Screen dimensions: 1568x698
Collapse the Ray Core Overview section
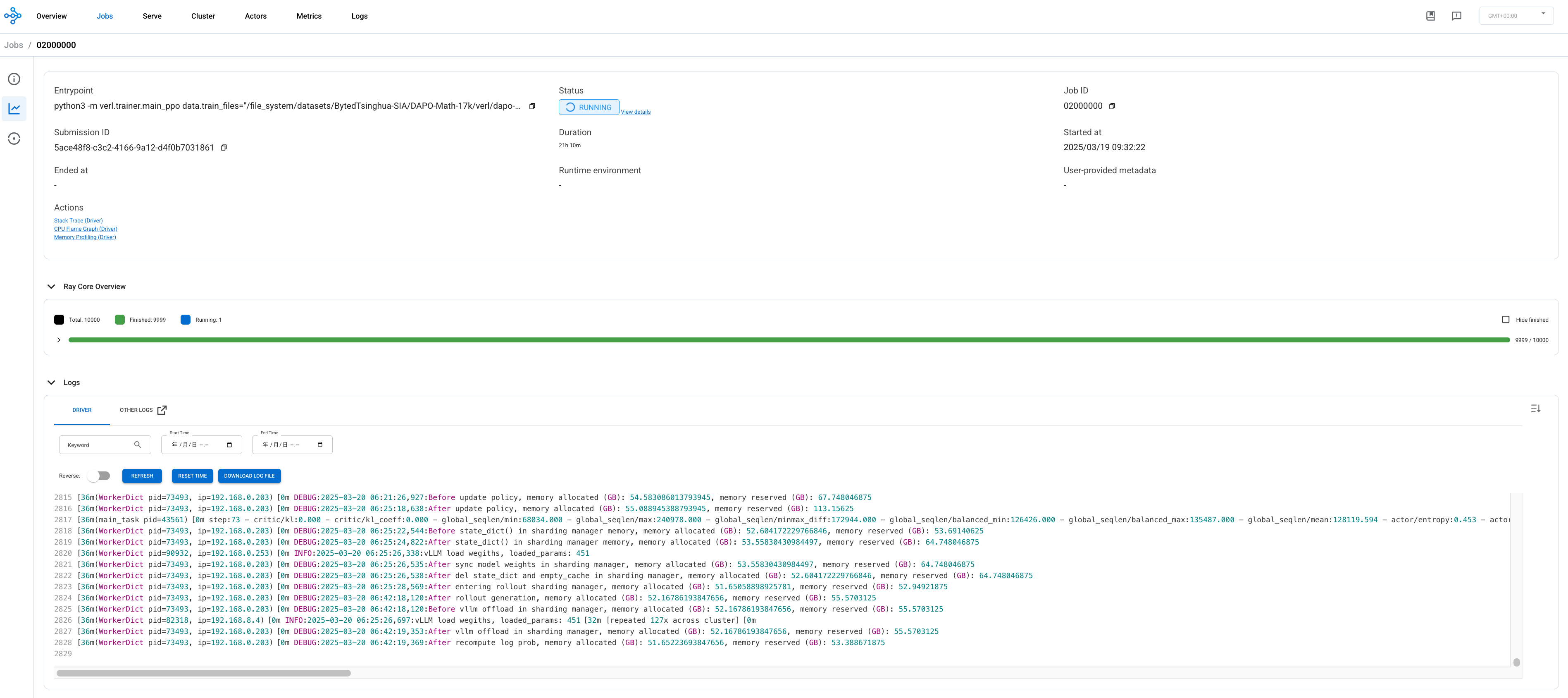51,286
